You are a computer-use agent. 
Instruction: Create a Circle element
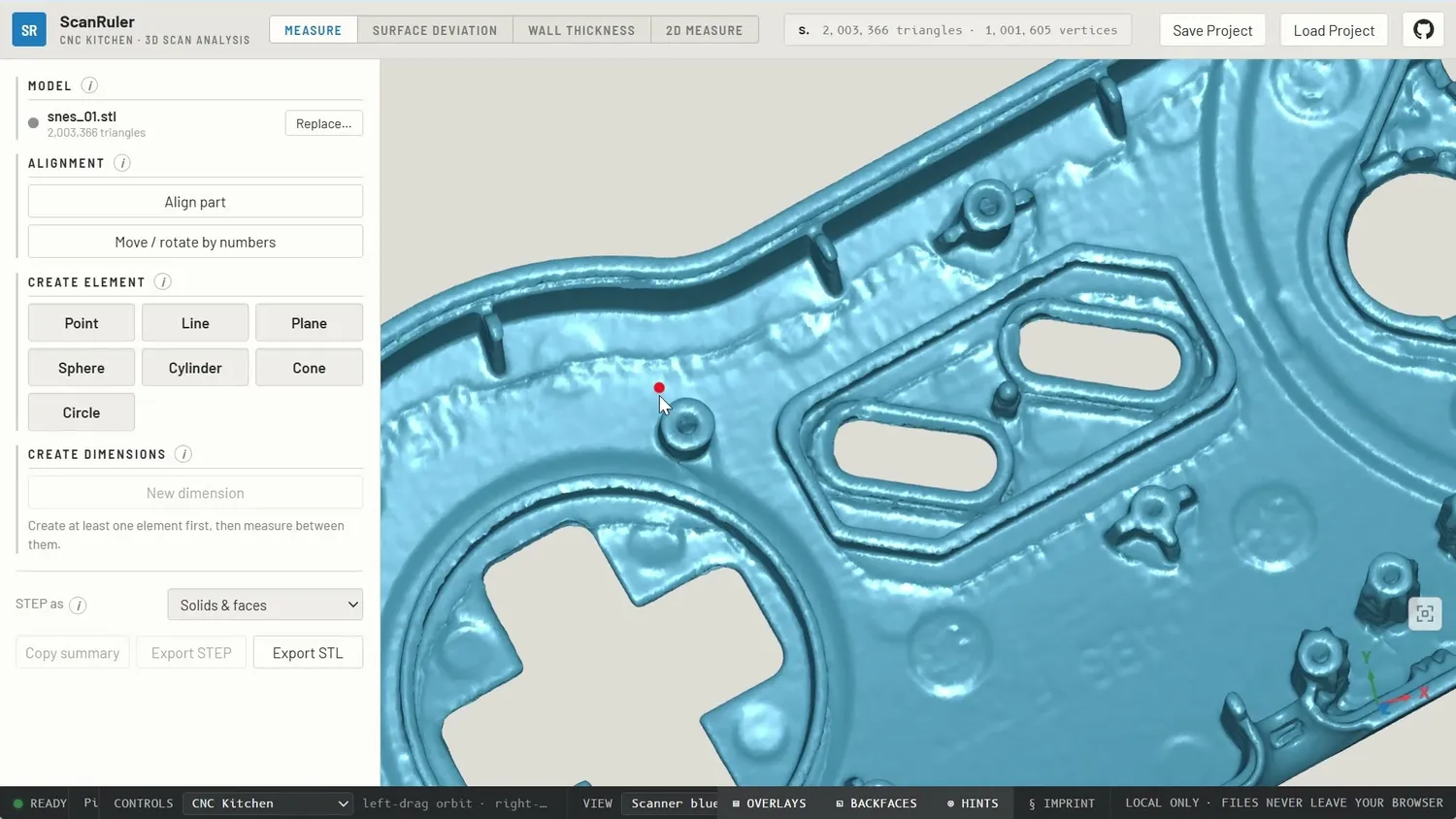click(82, 412)
